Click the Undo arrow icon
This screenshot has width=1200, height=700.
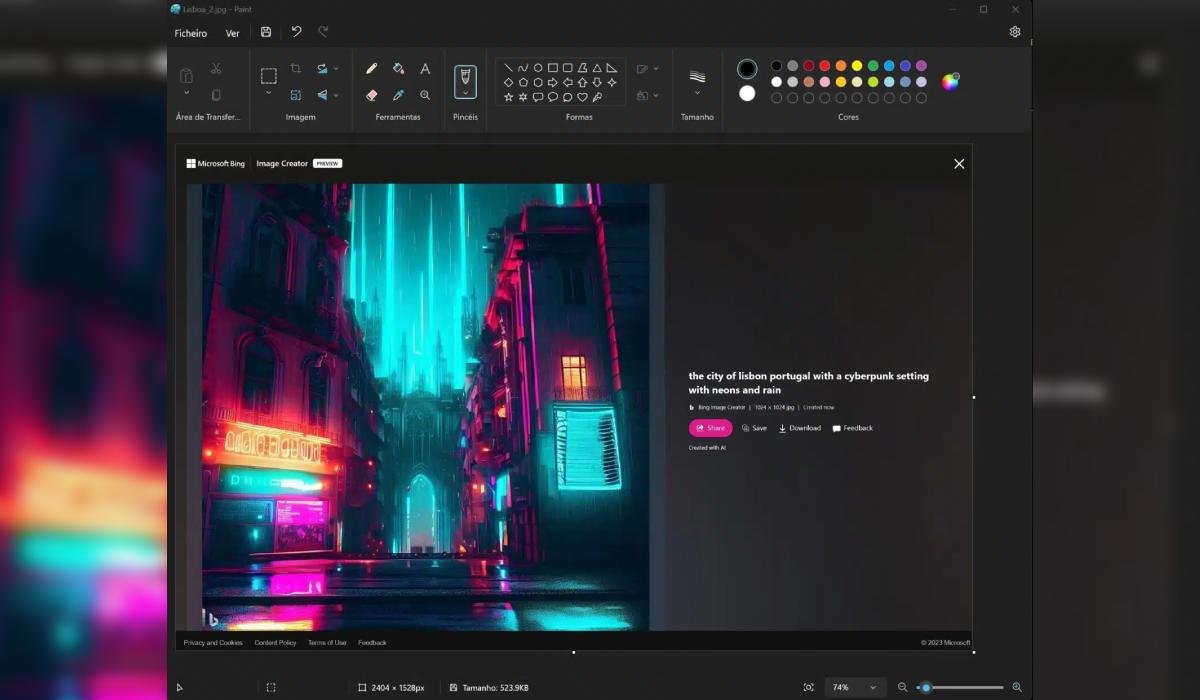[x=295, y=31]
